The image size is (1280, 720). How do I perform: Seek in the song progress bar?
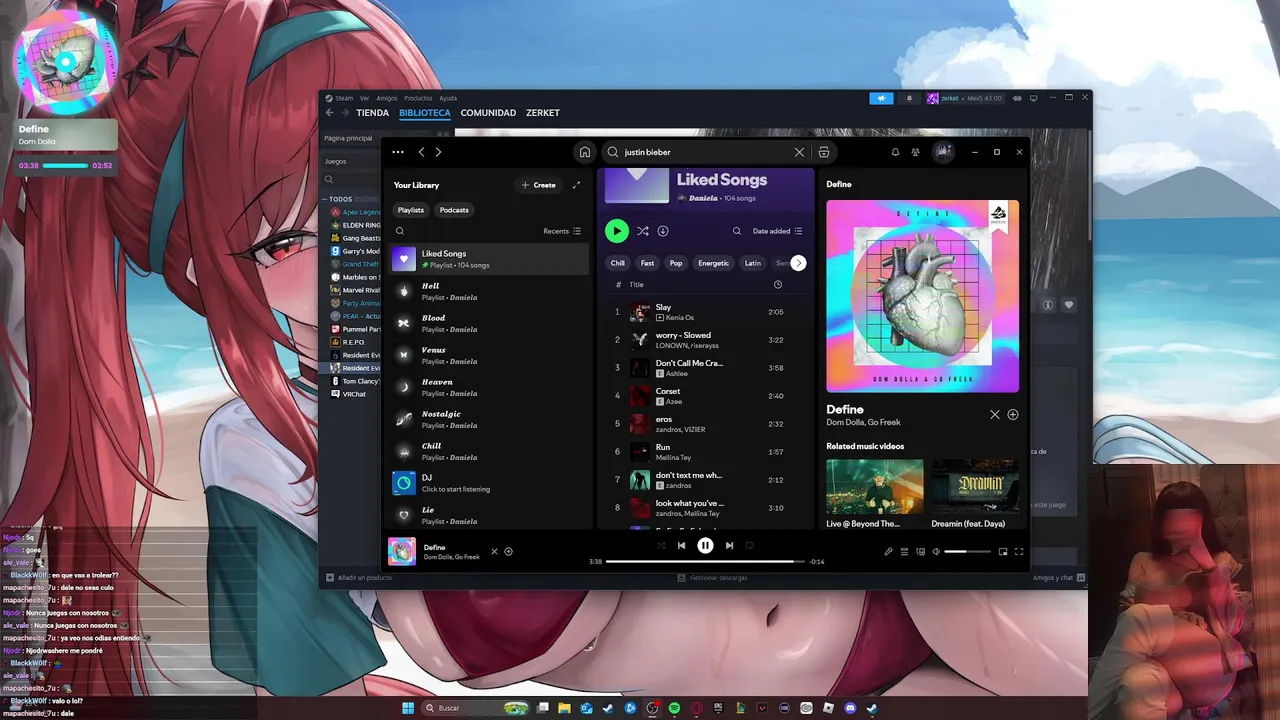click(x=705, y=562)
